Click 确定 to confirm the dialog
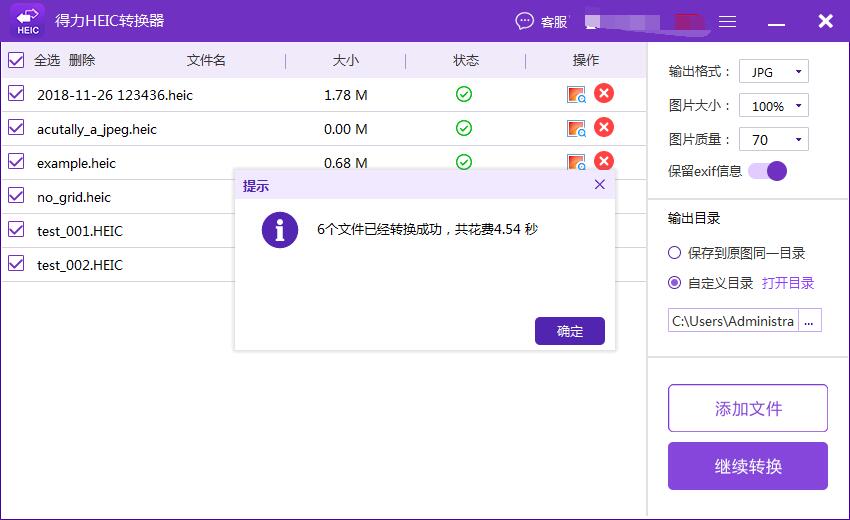Screen dimensions: 850x520 (569, 331)
